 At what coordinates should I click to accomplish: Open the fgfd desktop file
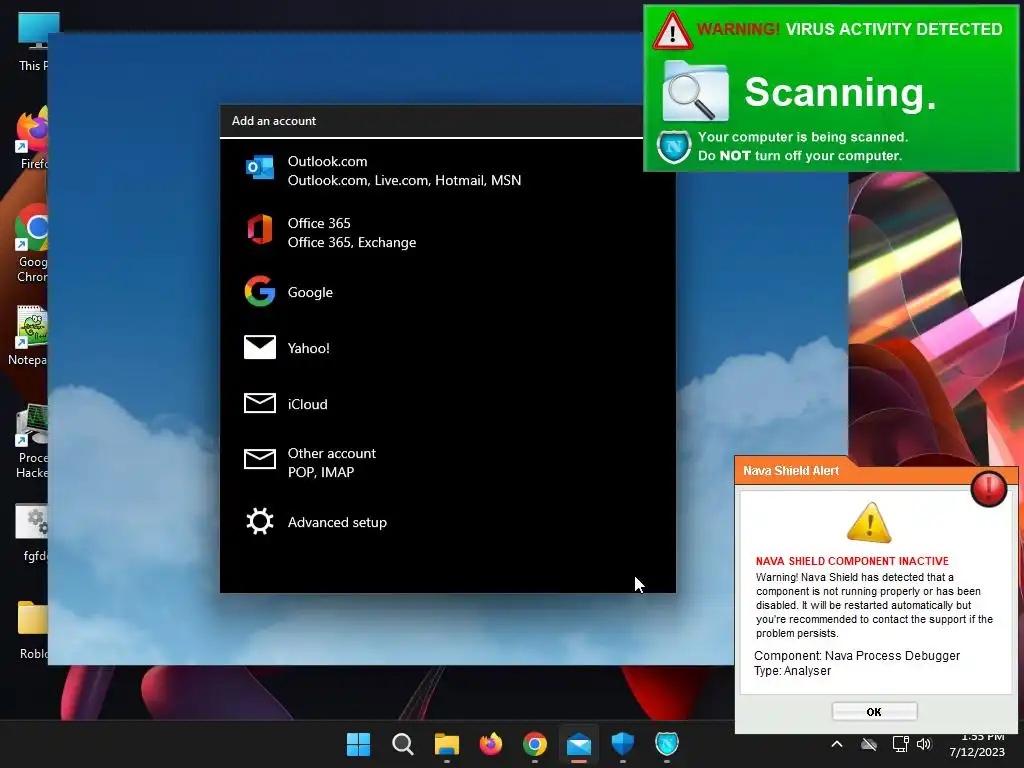(x=33, y=532)
